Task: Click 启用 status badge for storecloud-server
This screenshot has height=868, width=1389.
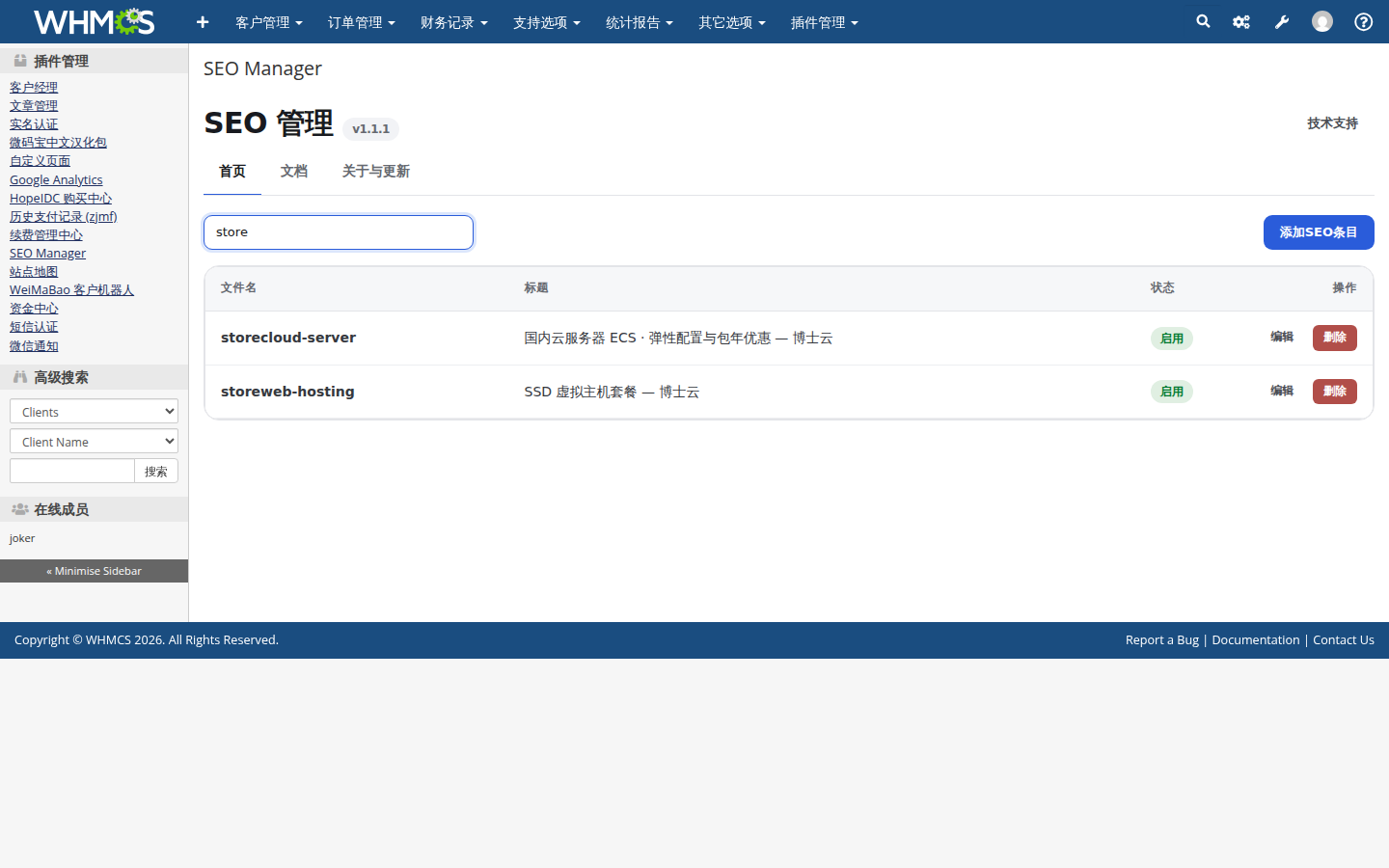Action: coord(1172,339)
